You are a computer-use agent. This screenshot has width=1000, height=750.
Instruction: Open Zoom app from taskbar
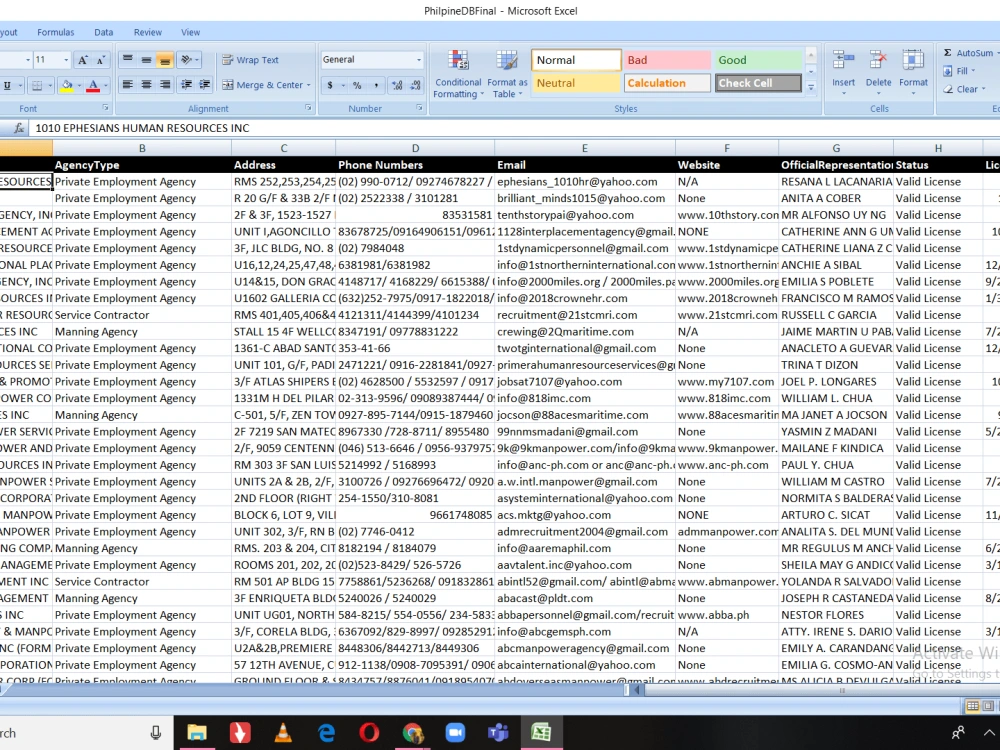tap(455, 733)
